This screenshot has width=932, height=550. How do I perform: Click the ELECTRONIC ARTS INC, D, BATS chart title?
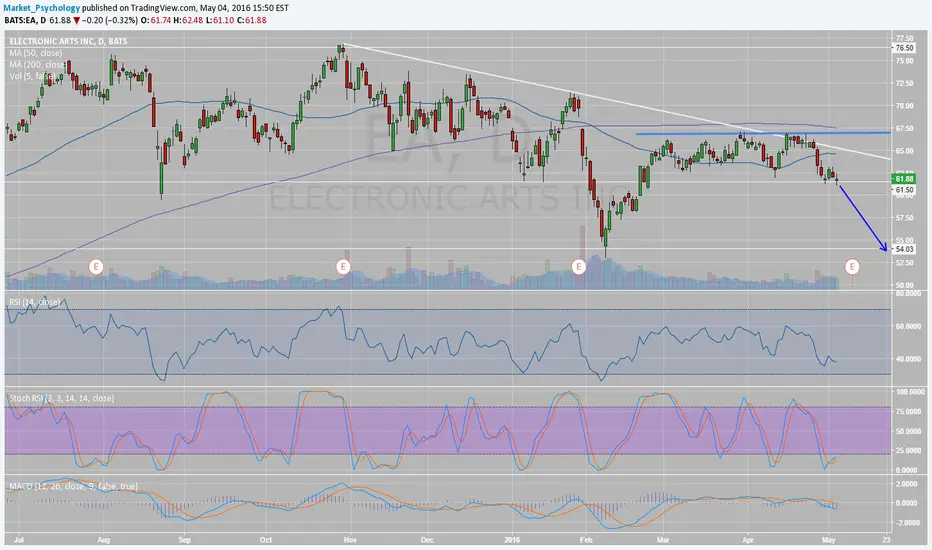click(x=68, y=41)
